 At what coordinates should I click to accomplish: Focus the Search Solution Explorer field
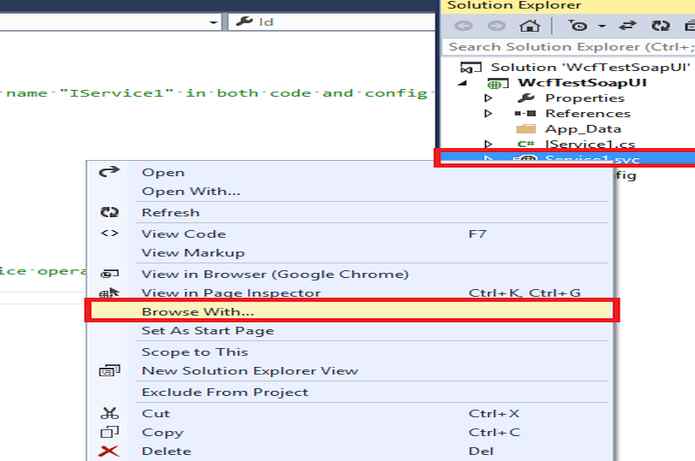(569, 47)
